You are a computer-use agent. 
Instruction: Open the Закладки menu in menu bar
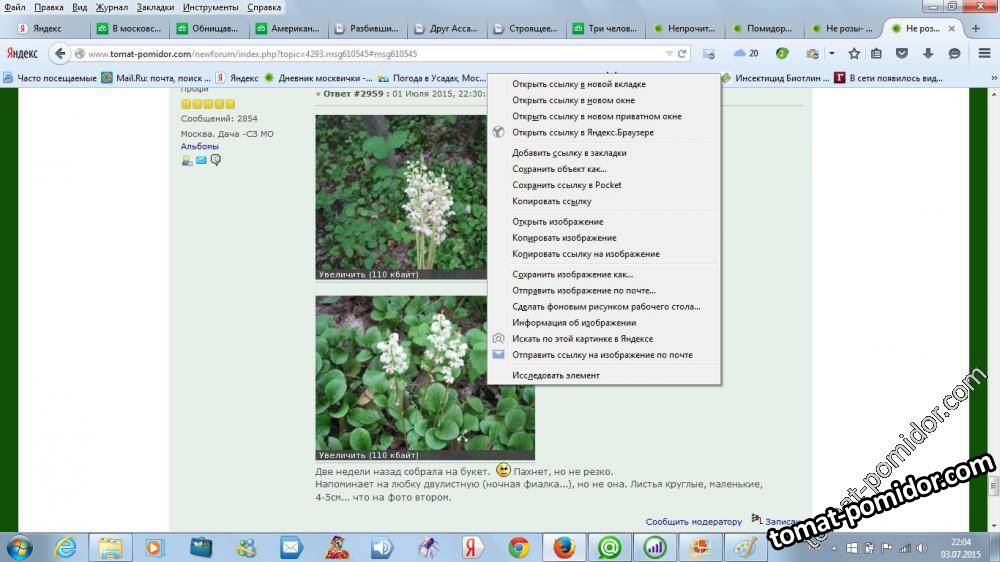[155, 7]
